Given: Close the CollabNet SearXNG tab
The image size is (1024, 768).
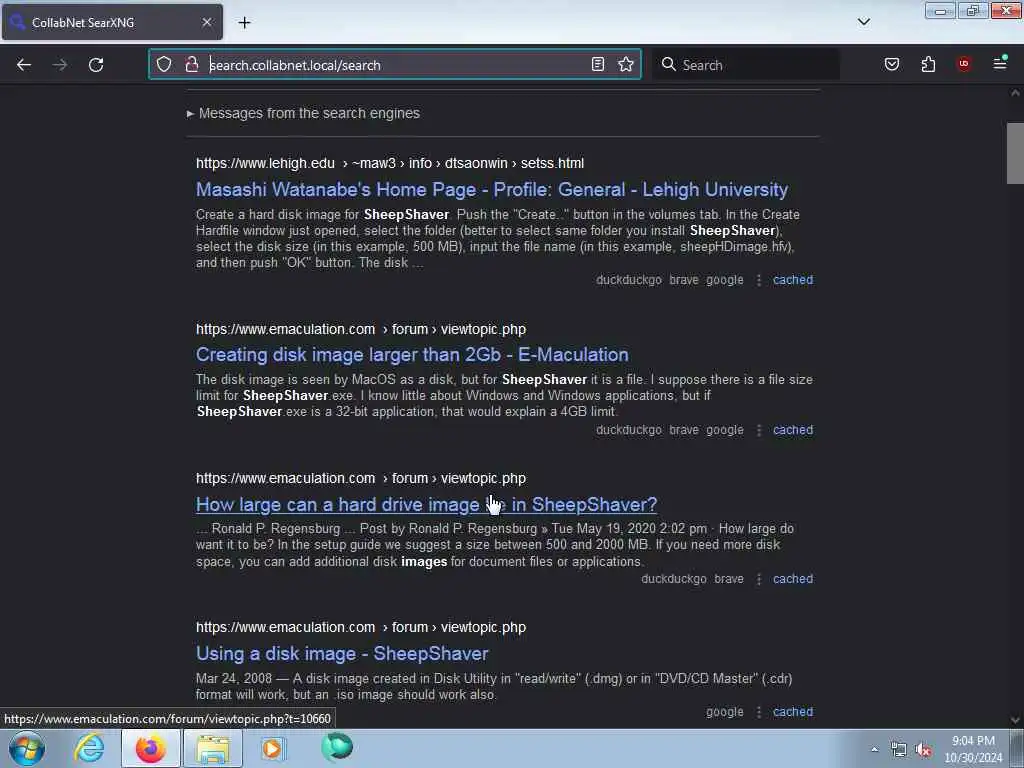Looking at the screenshot, I should point(206,22).
